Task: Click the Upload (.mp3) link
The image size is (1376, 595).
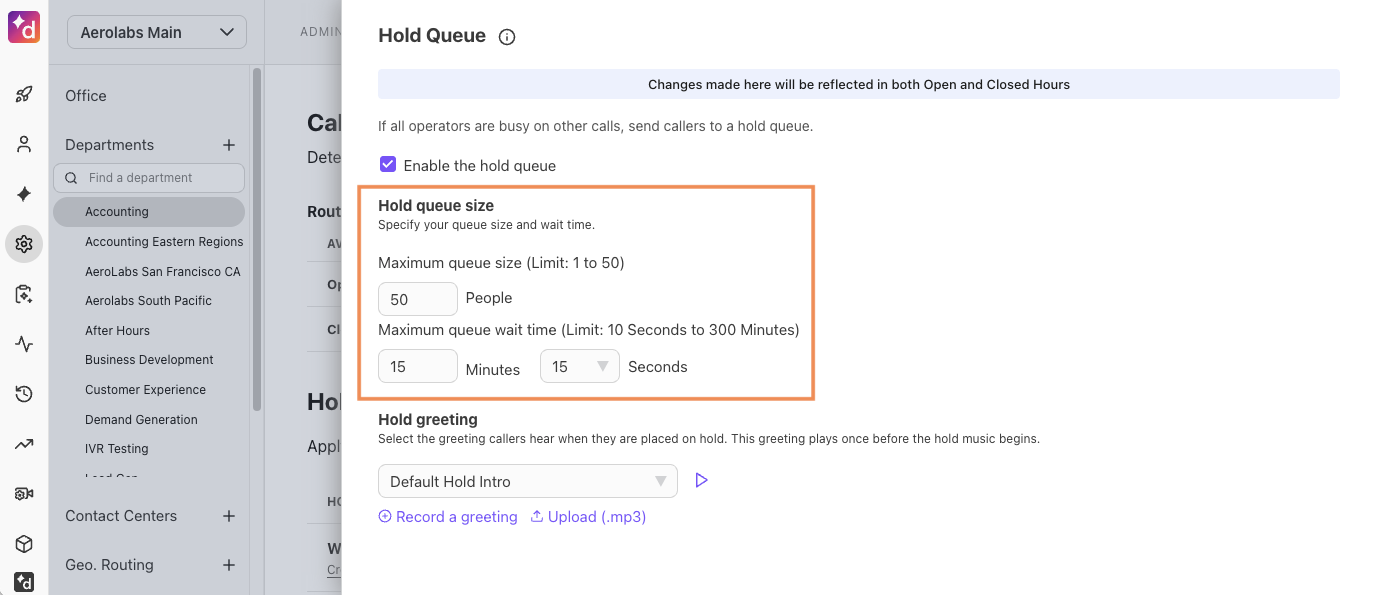Action: click(588, 517)
